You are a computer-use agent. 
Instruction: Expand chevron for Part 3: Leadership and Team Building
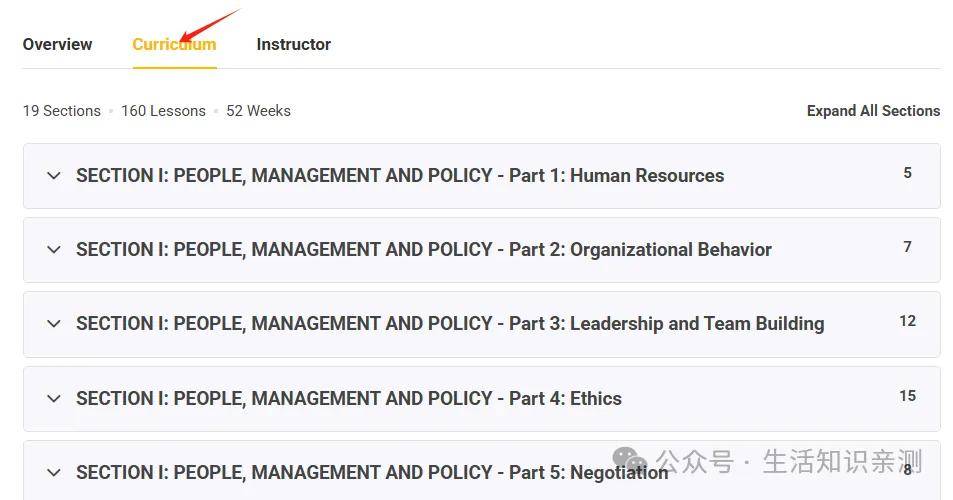[x=53, y=324]
